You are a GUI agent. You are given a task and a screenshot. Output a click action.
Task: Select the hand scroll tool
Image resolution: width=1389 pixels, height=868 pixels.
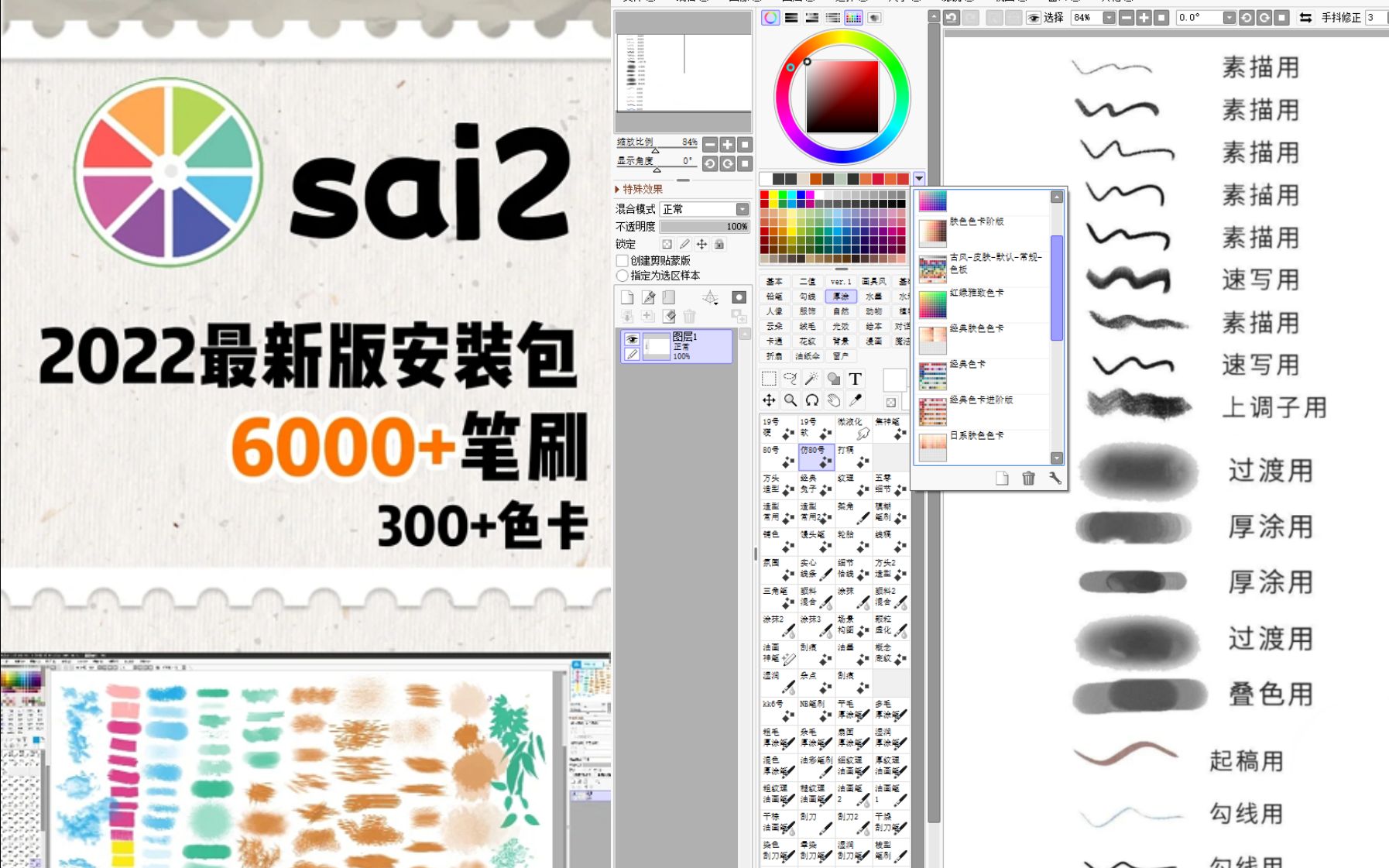833,401
